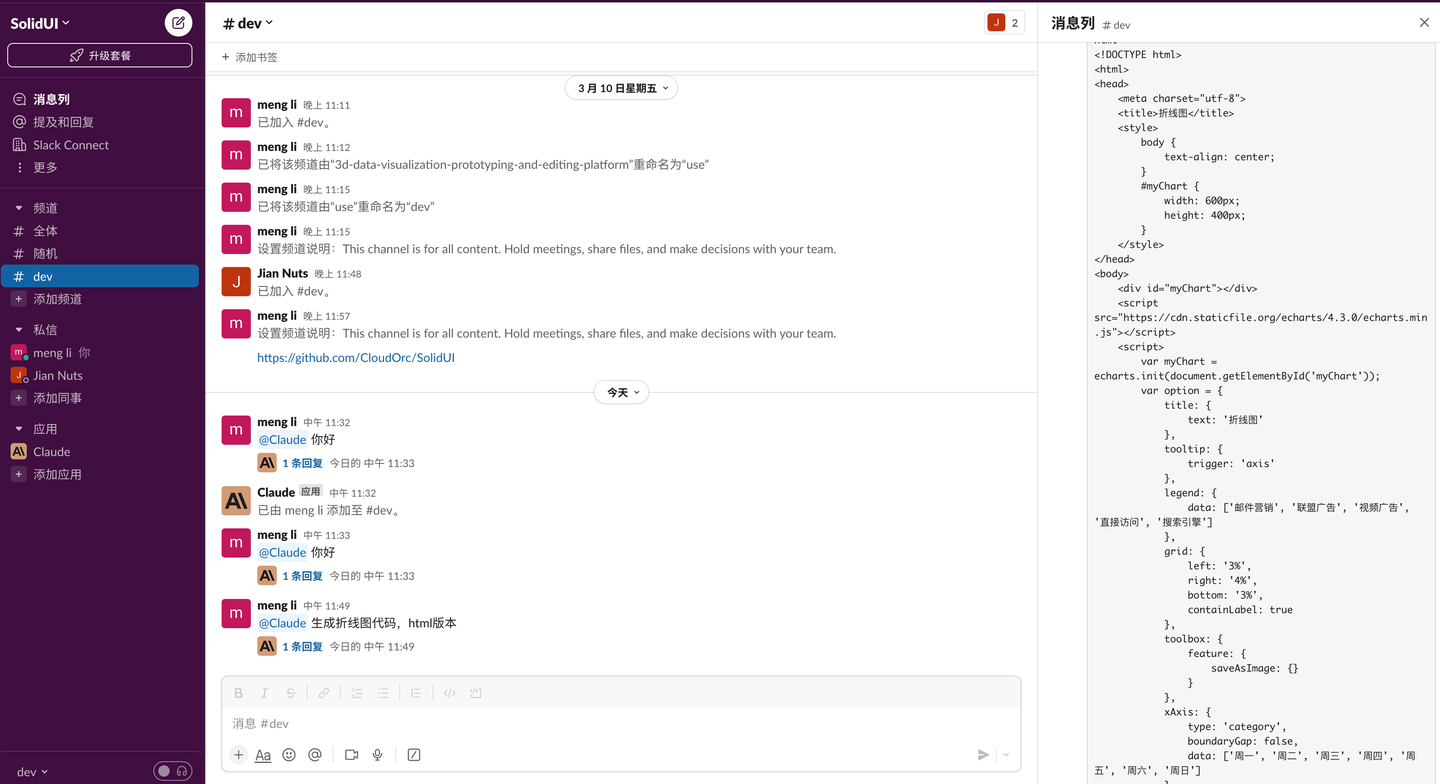
Task: Open Slack Connect from the sidebar
Action: click(73, 144)
